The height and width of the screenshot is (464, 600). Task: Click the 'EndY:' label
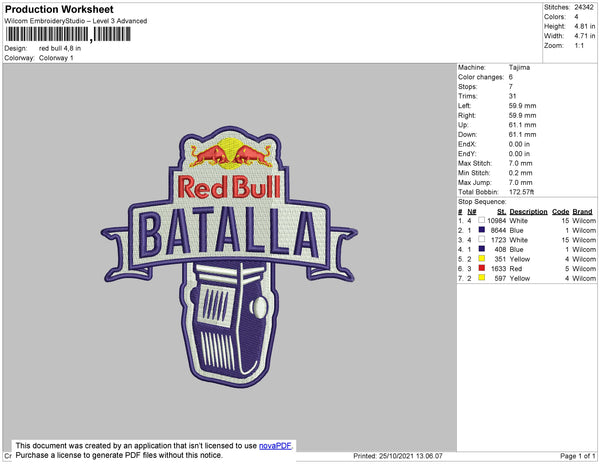[467, 154]
